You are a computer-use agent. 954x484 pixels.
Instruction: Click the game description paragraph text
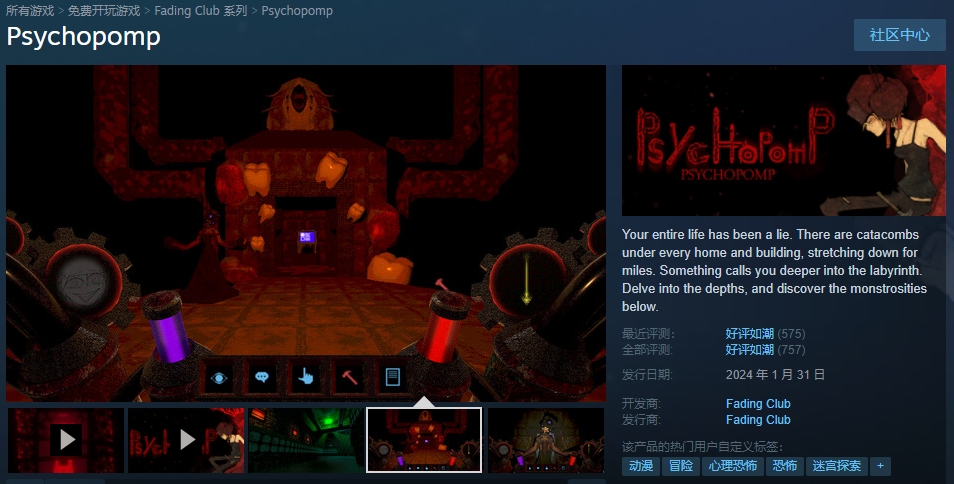coord(775,271)
